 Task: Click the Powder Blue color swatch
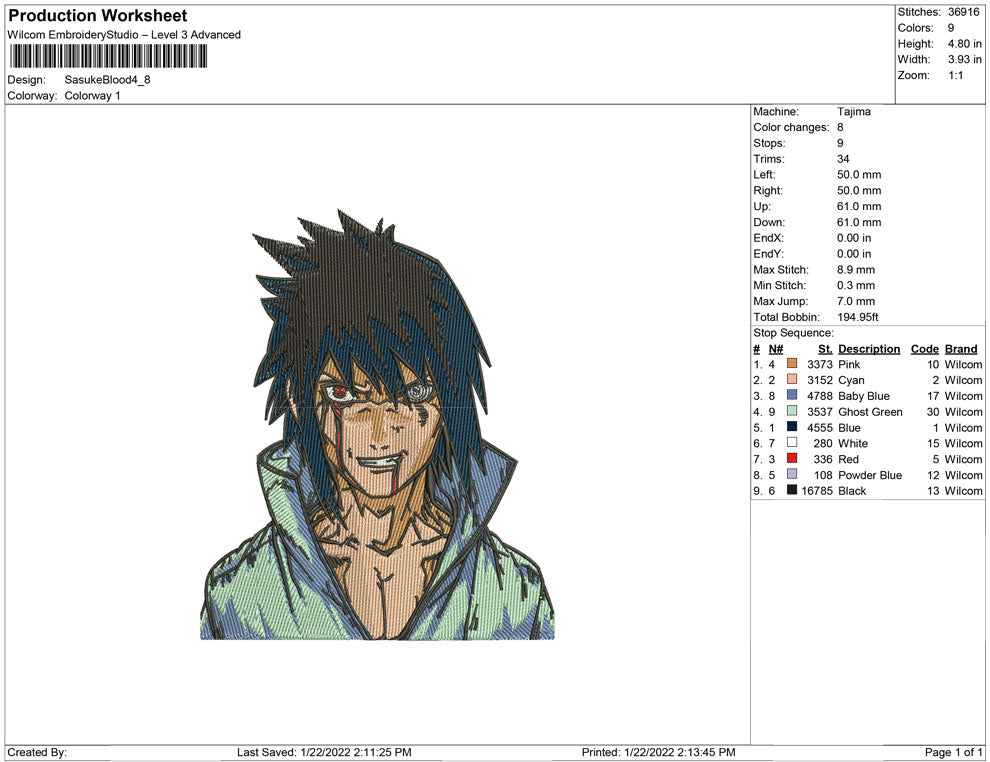[792, 474]
